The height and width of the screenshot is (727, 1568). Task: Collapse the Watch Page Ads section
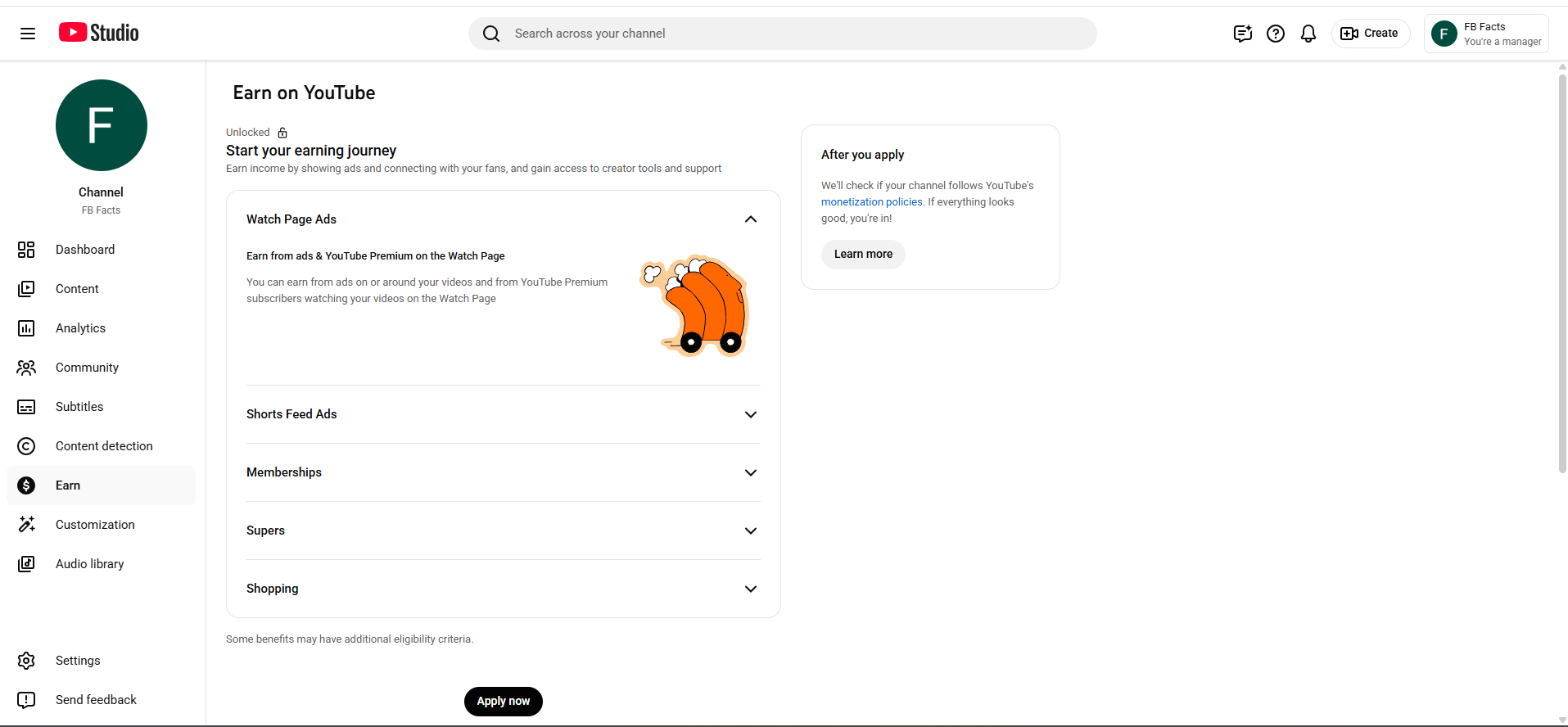tap(750, 219)
